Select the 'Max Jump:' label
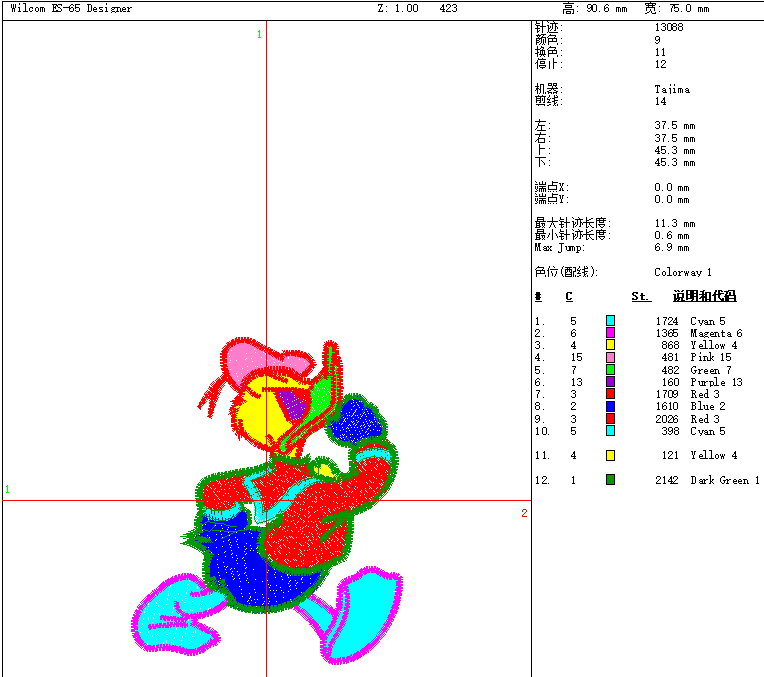Viewport: 764px width, 677px height. click(x=559, y=248)
